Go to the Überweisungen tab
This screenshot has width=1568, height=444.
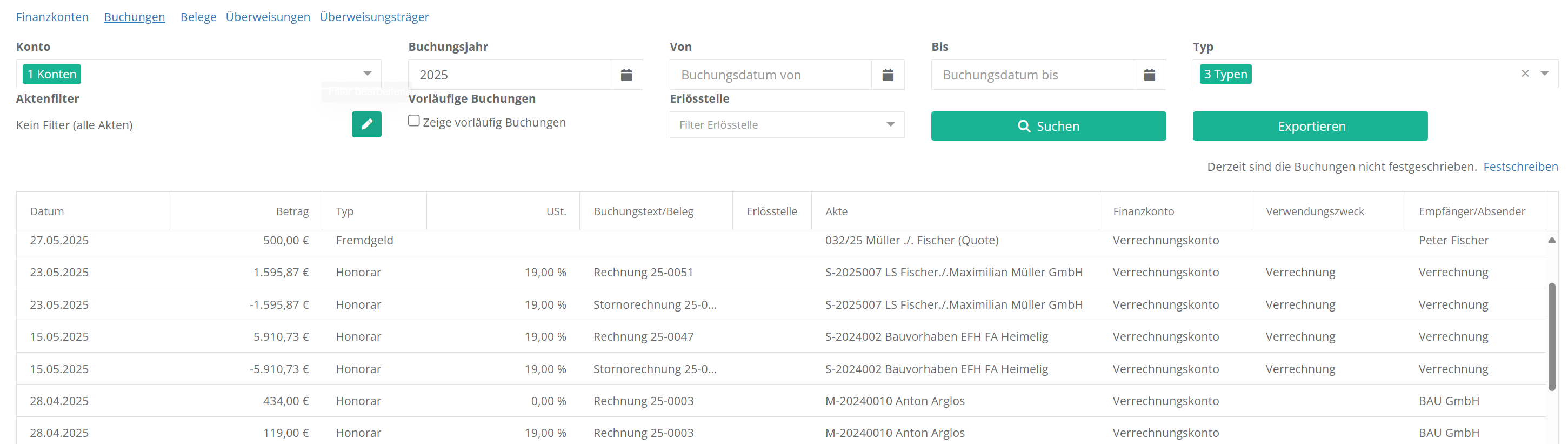click(x=268, y=17)
